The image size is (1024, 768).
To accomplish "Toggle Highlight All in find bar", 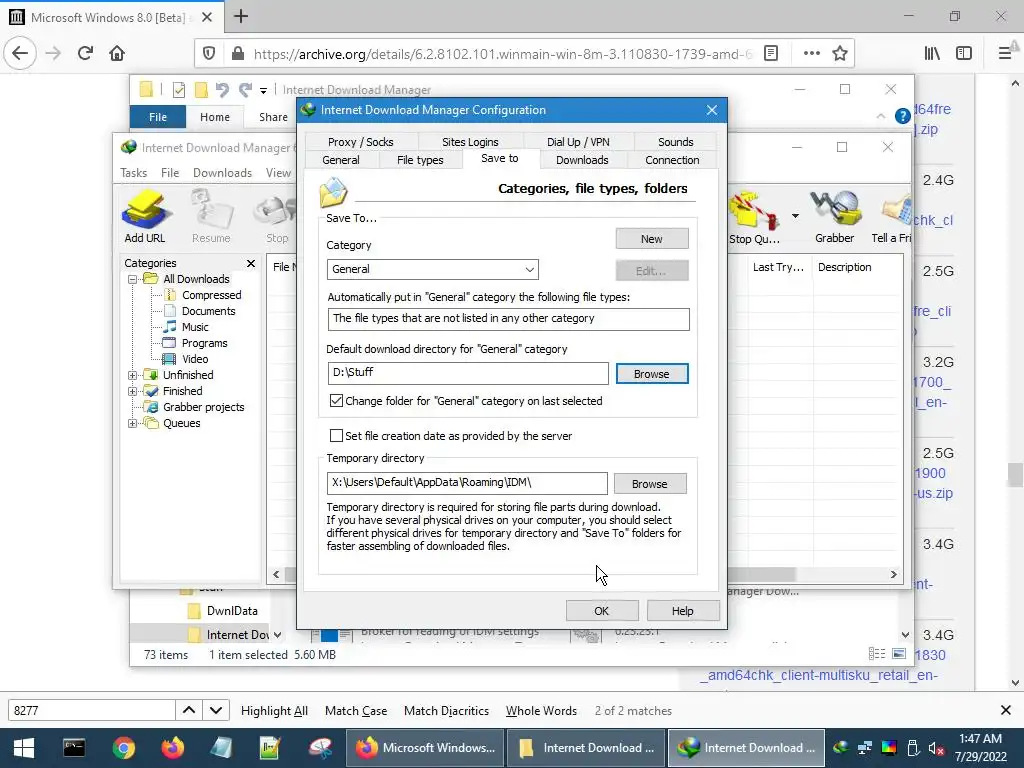I will pyautogui.click(x=274, y=711).
